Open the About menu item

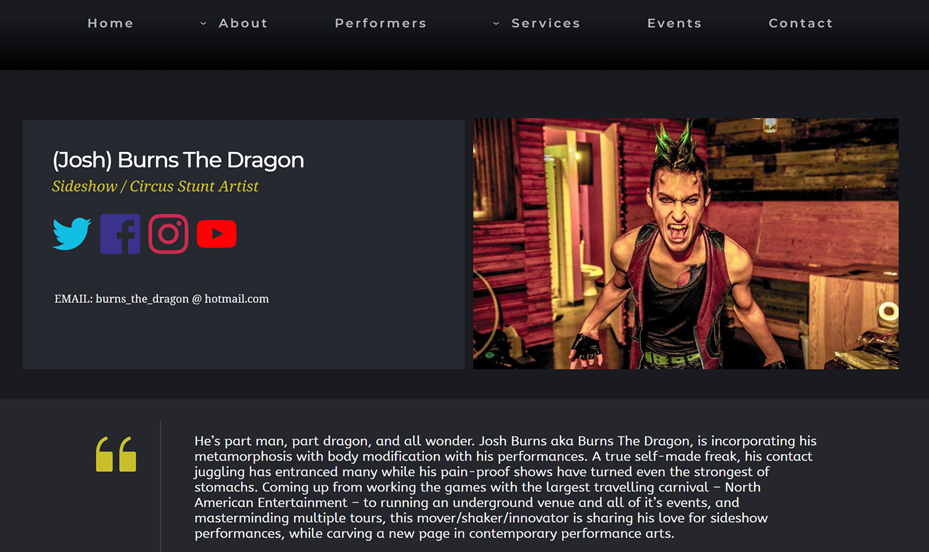pos(243,23)
